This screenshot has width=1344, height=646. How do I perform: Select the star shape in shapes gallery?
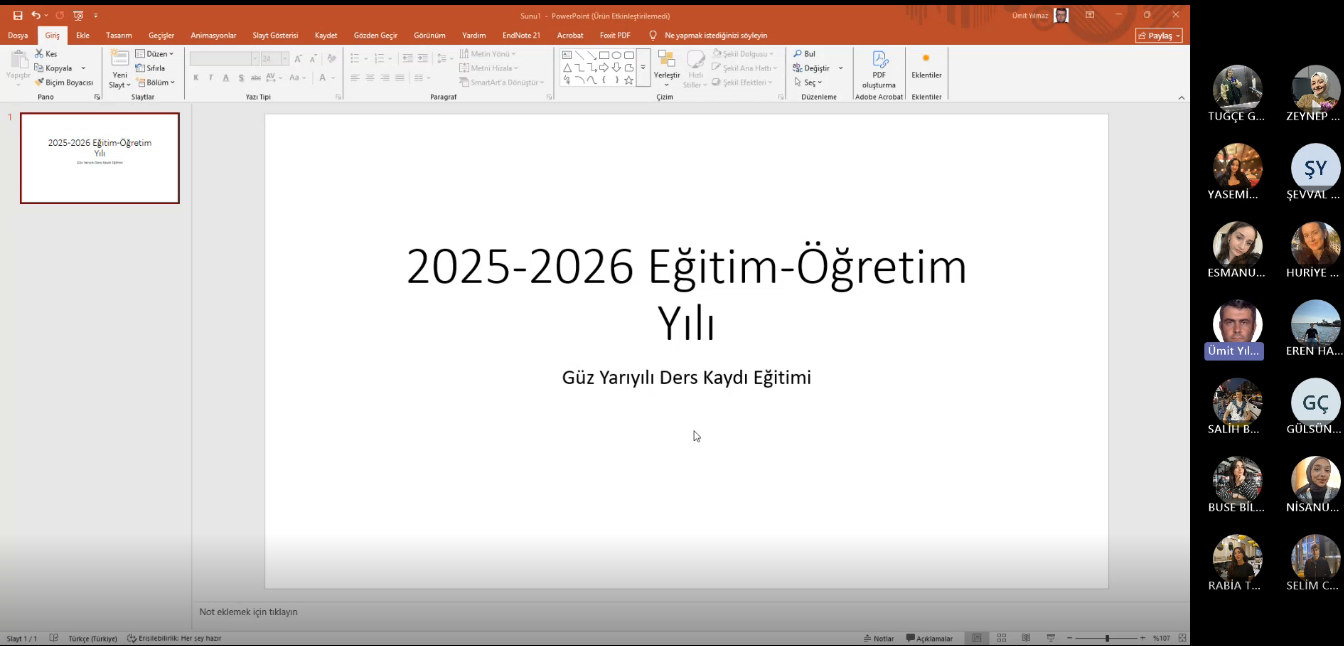pos(629,80)
